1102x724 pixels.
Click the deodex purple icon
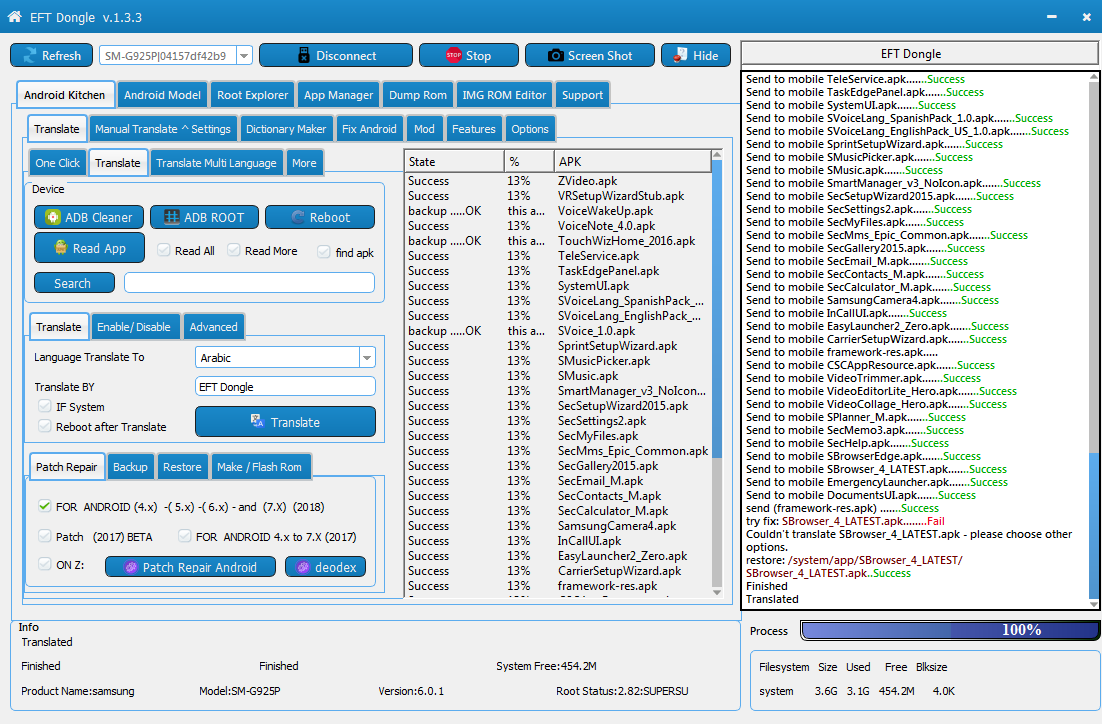pyautogui.click(x=303, y=567)
